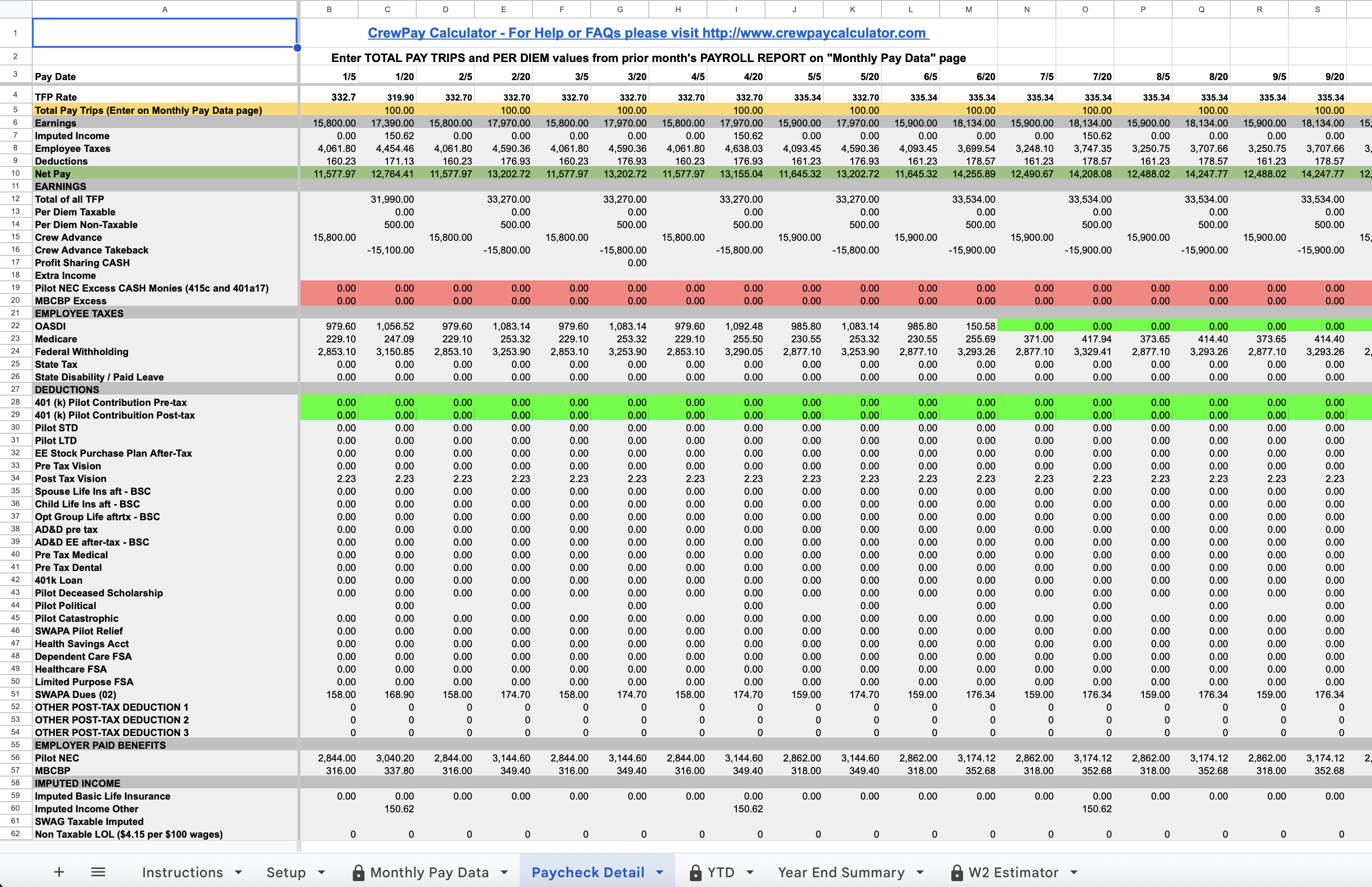The height and width of the screenshot is (887, 1372).
Task: Click the lock icon on Monthly Pay Data tab
Action: point(358,871)
